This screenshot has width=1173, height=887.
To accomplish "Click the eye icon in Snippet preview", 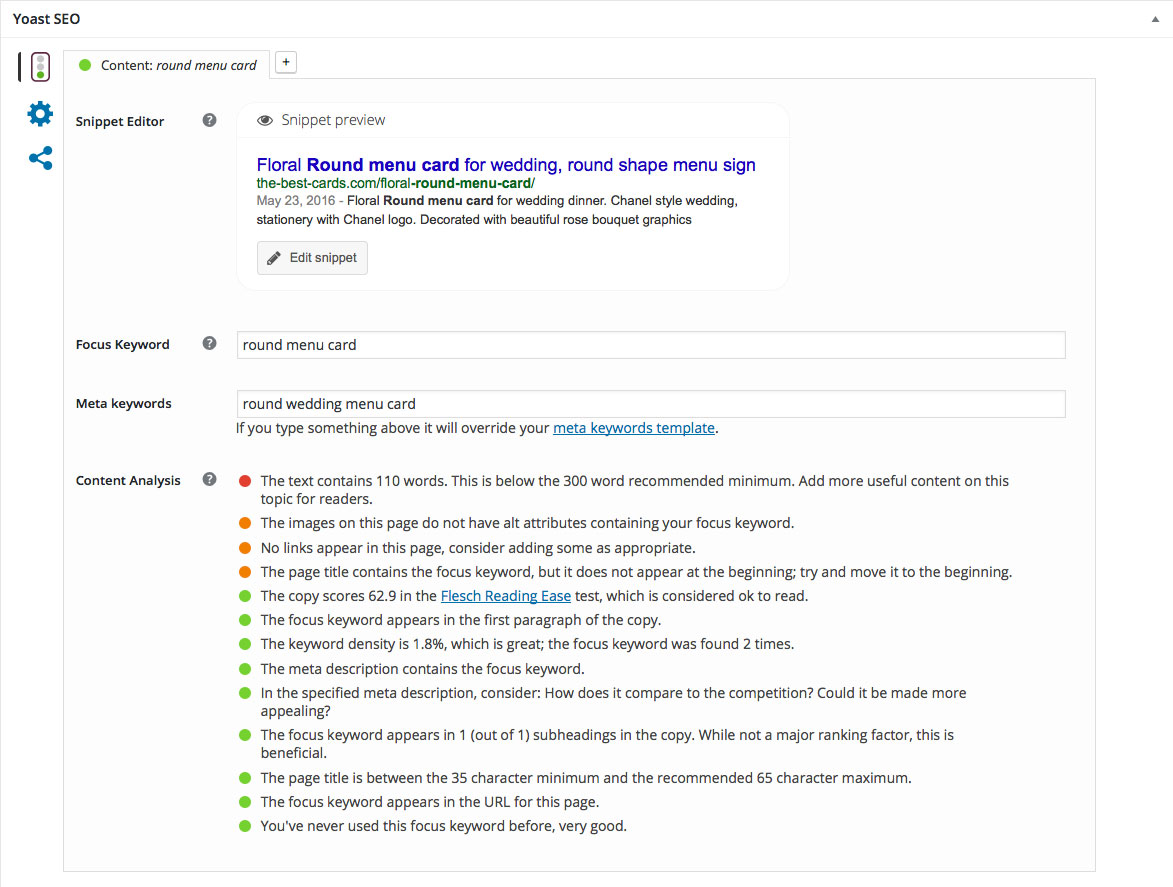I will (265, 120).
